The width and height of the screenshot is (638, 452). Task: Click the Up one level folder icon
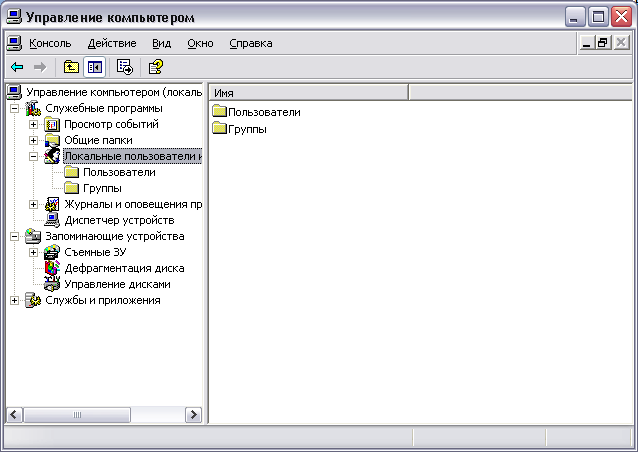click(x=71, y=67)
